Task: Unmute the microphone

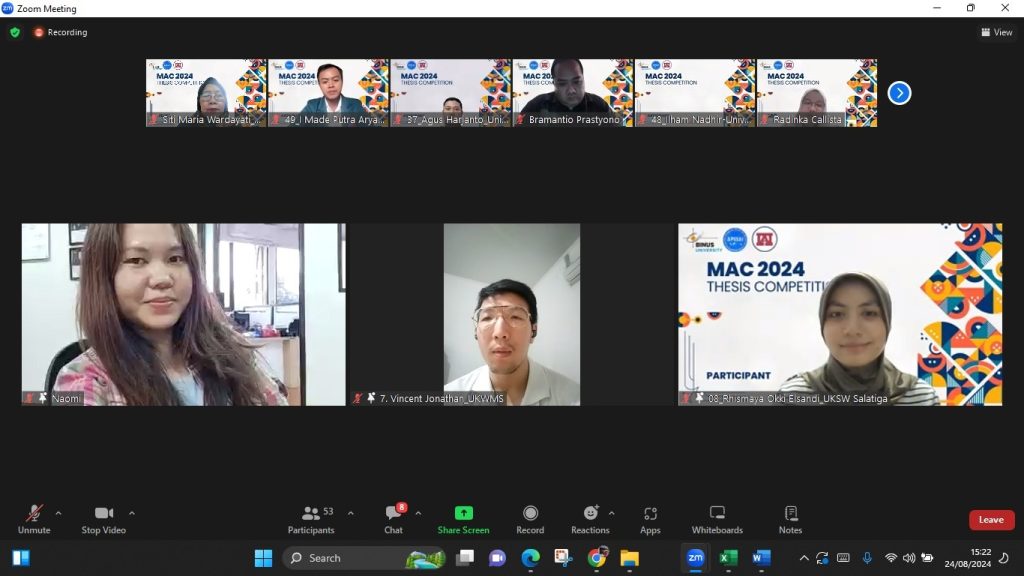Action: pos(34,518)
